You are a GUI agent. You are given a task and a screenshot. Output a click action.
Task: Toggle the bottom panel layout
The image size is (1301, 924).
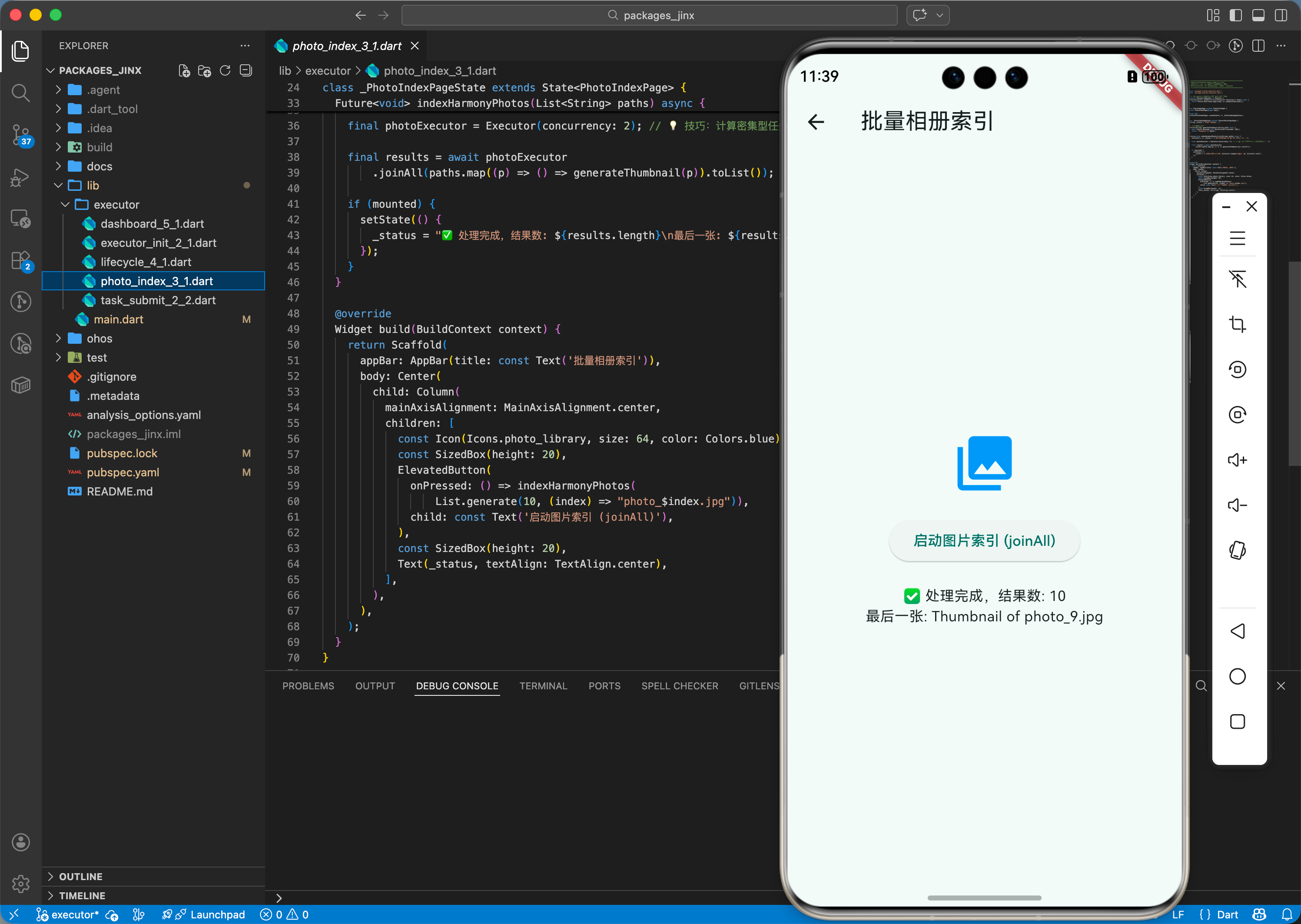1258,15
